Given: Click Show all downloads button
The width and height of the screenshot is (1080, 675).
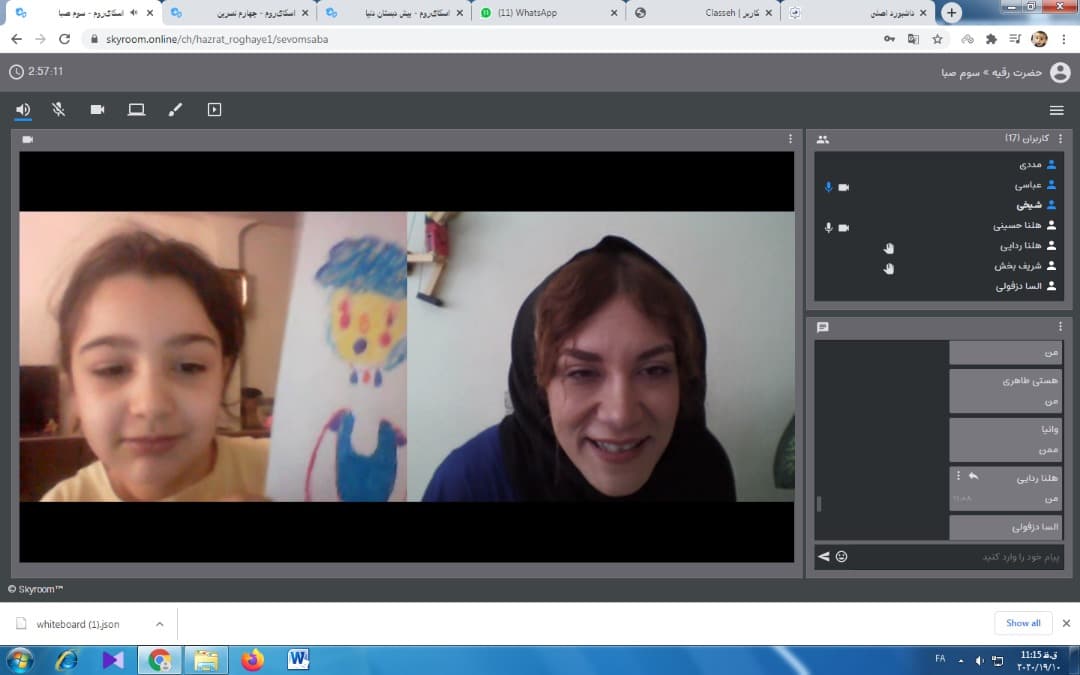Looking at the screenshot, I should [x=1022, y=623].
